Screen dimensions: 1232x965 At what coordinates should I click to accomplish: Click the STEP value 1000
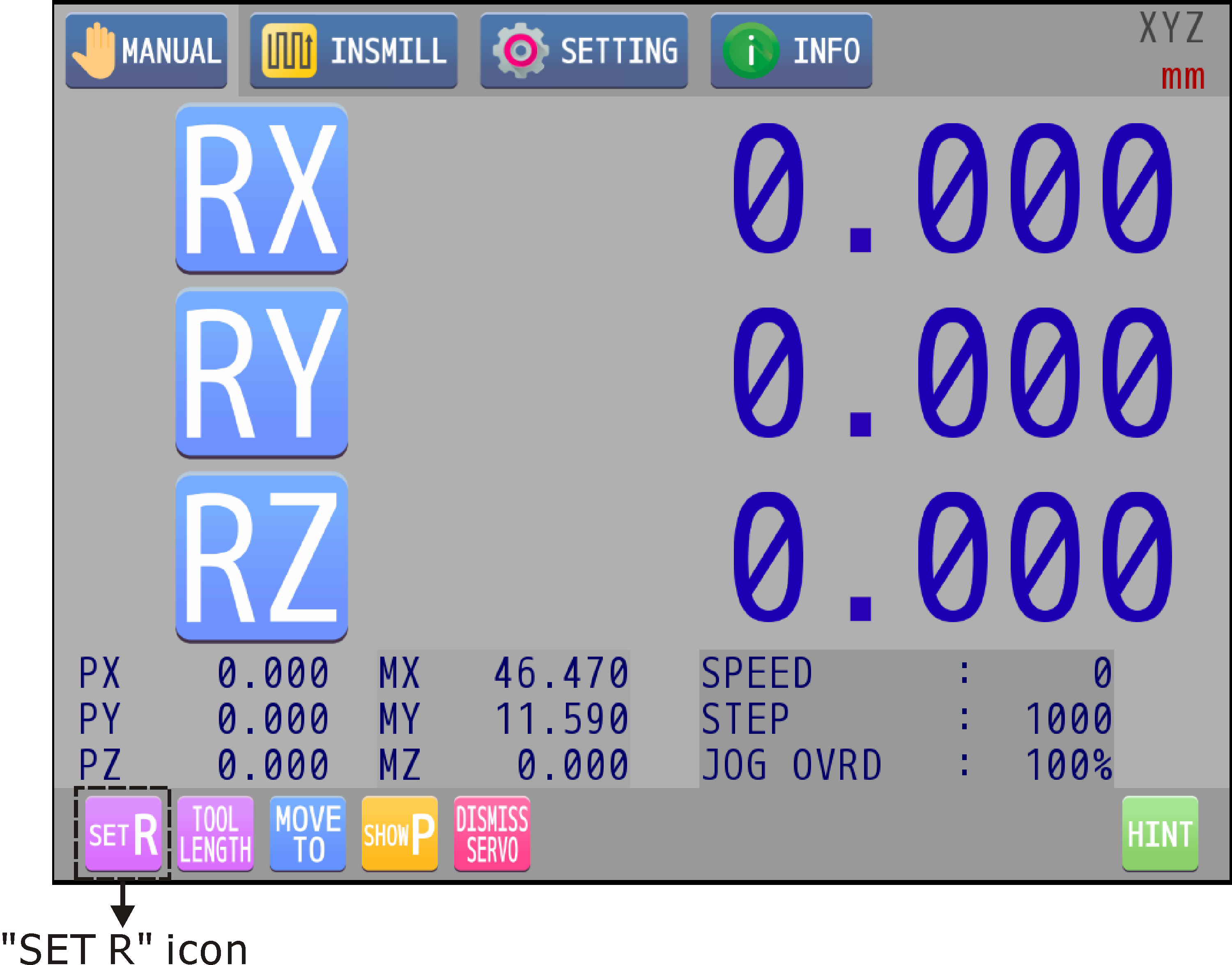coord(1068,719)
